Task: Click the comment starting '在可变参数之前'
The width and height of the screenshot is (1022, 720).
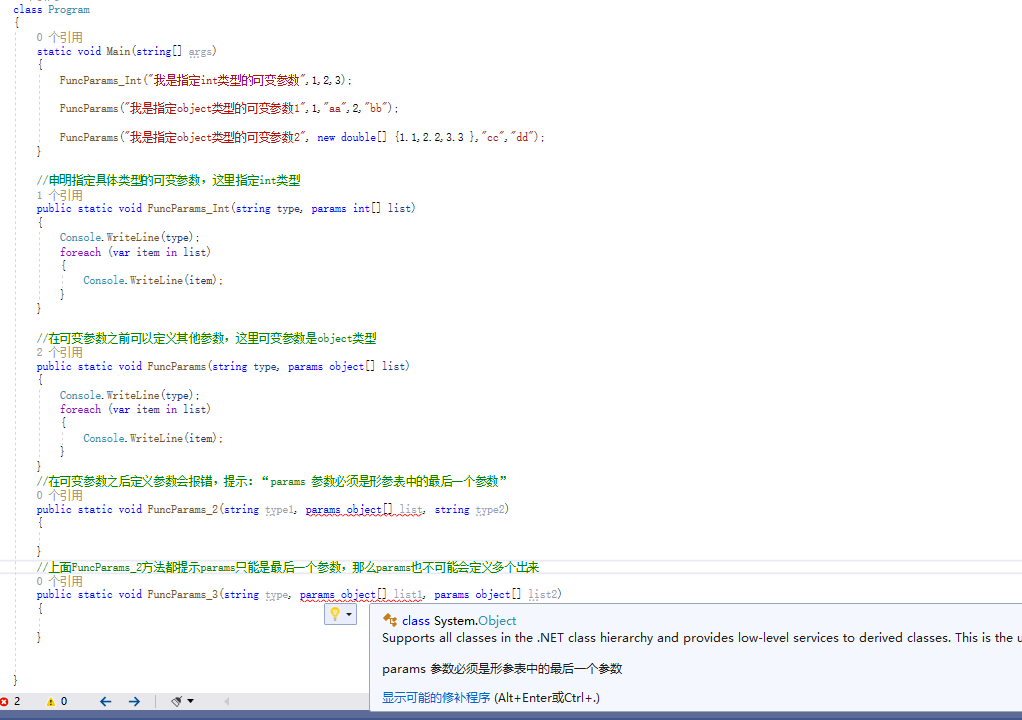Action: [207, 338]
